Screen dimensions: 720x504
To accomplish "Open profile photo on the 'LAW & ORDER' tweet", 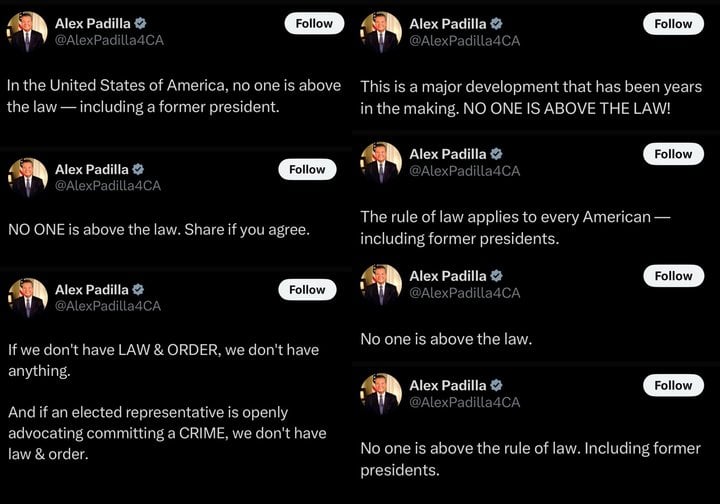I will [x=27, y=297].
